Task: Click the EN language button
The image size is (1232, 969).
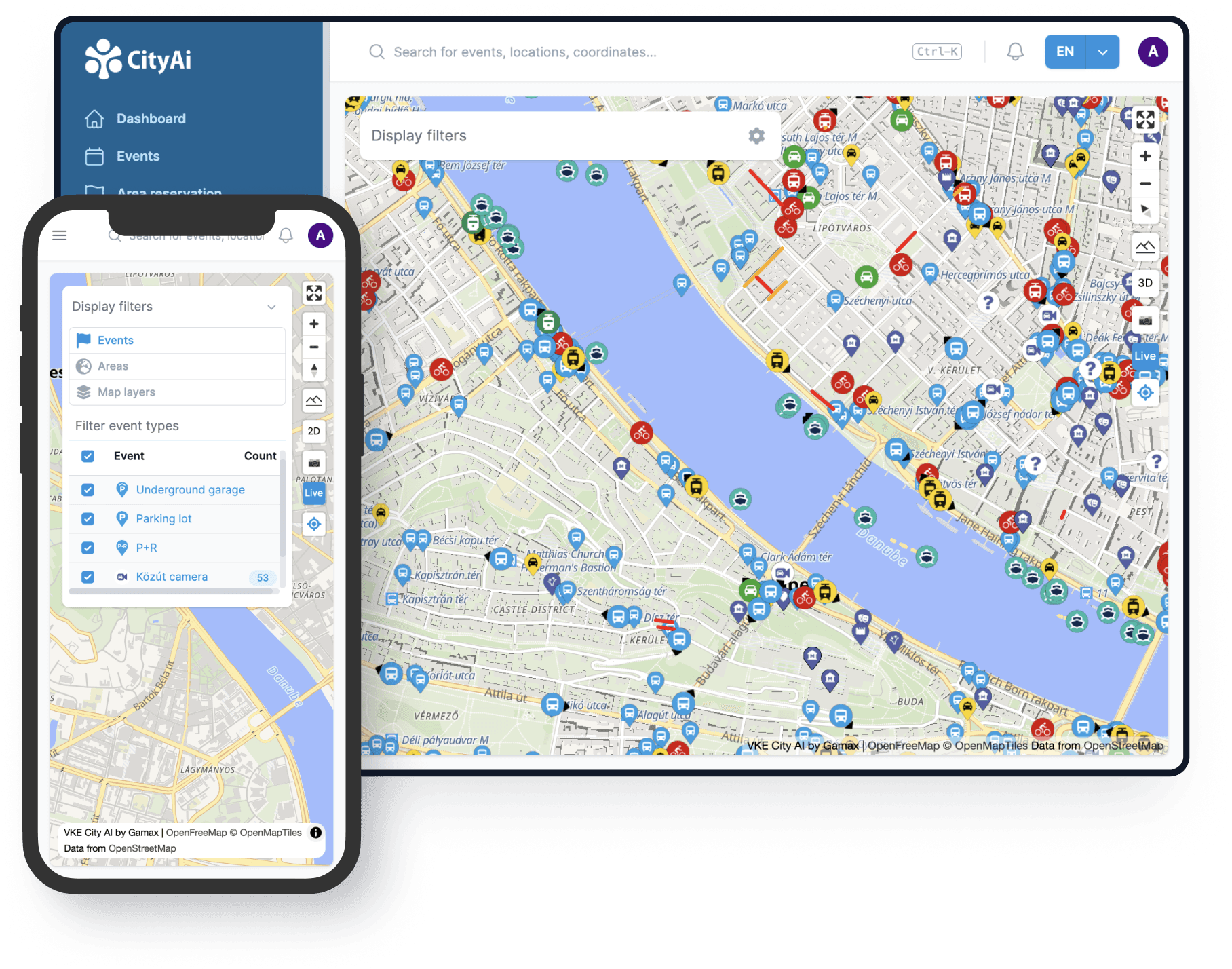Action: click(1065, 52)
